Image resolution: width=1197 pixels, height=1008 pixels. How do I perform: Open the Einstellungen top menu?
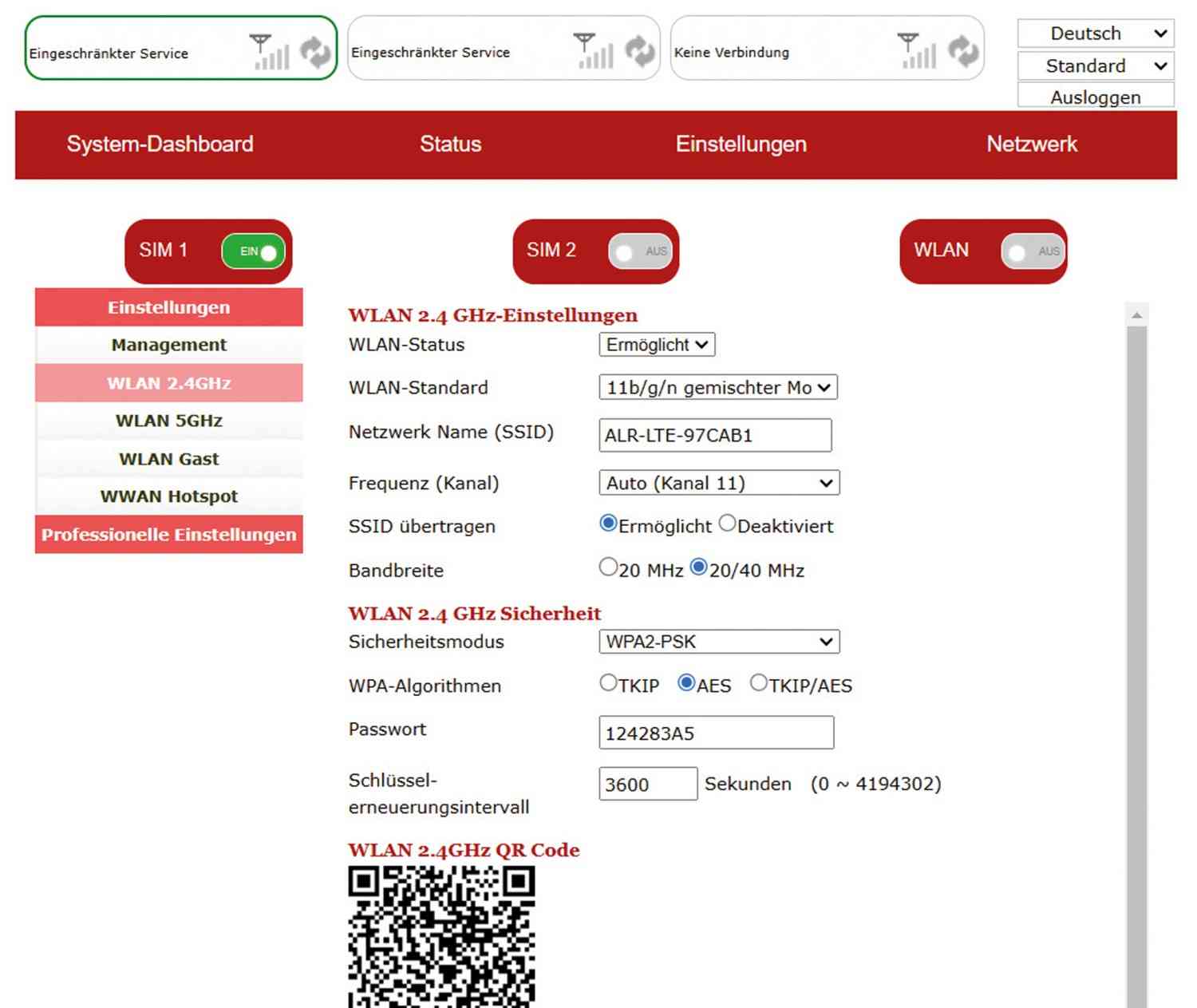coord(741,144)
